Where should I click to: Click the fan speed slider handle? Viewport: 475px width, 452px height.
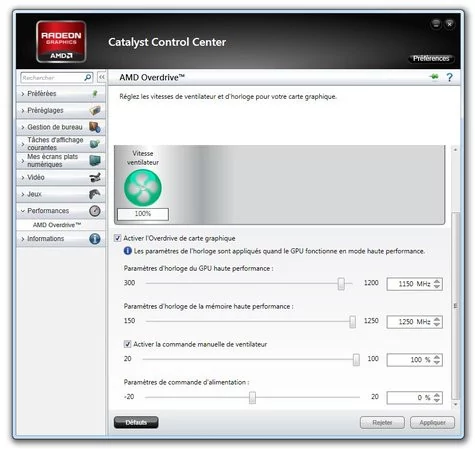pos(356,360)
